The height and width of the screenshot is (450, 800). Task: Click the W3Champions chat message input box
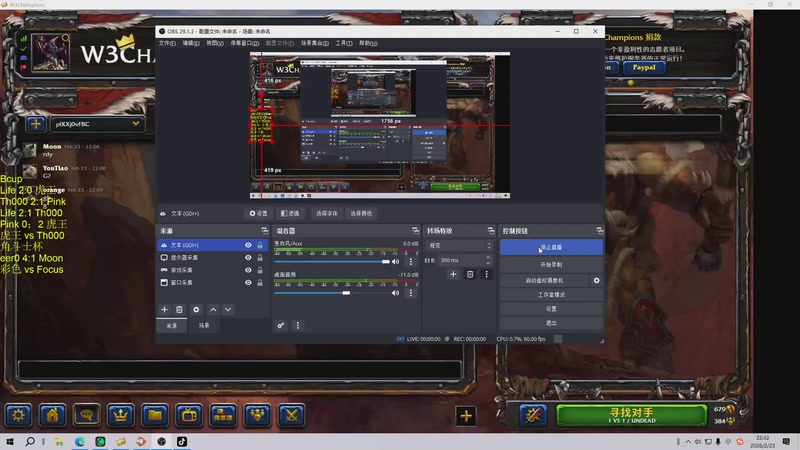[x=240, y=369]
